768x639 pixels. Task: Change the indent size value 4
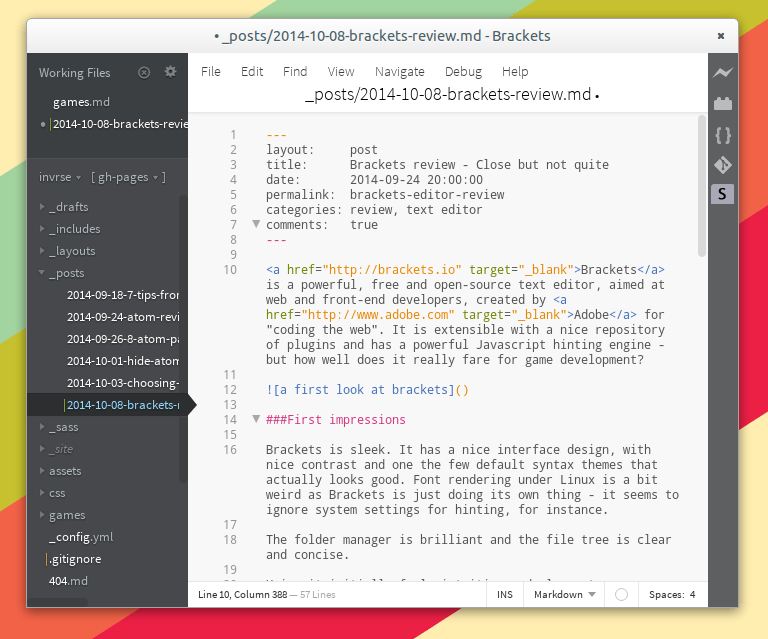tap(693, 594)
